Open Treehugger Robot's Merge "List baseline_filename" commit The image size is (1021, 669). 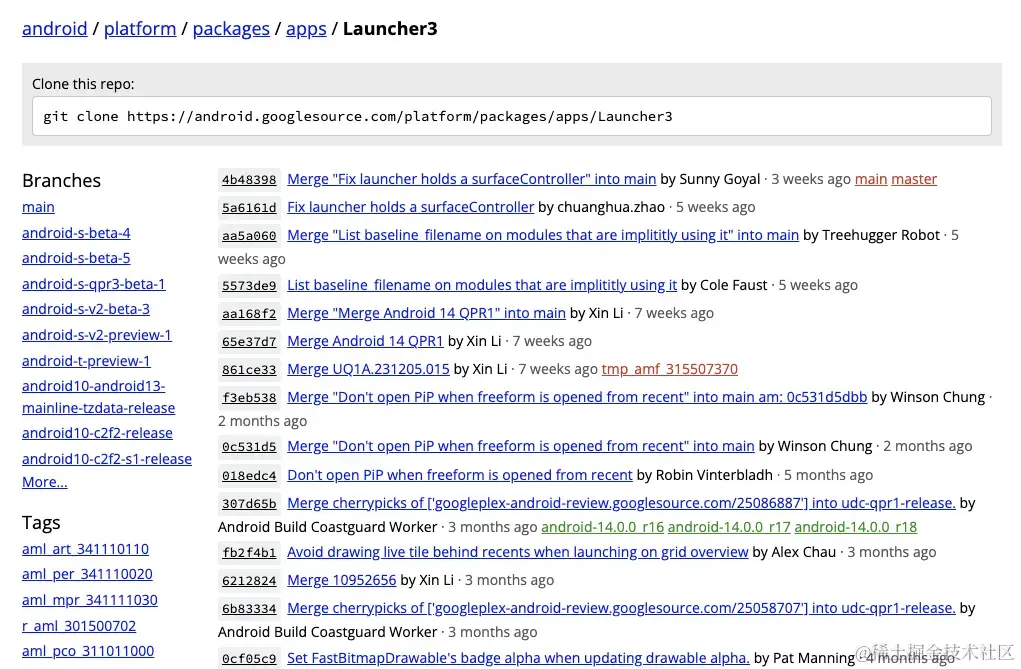[543, 235]
